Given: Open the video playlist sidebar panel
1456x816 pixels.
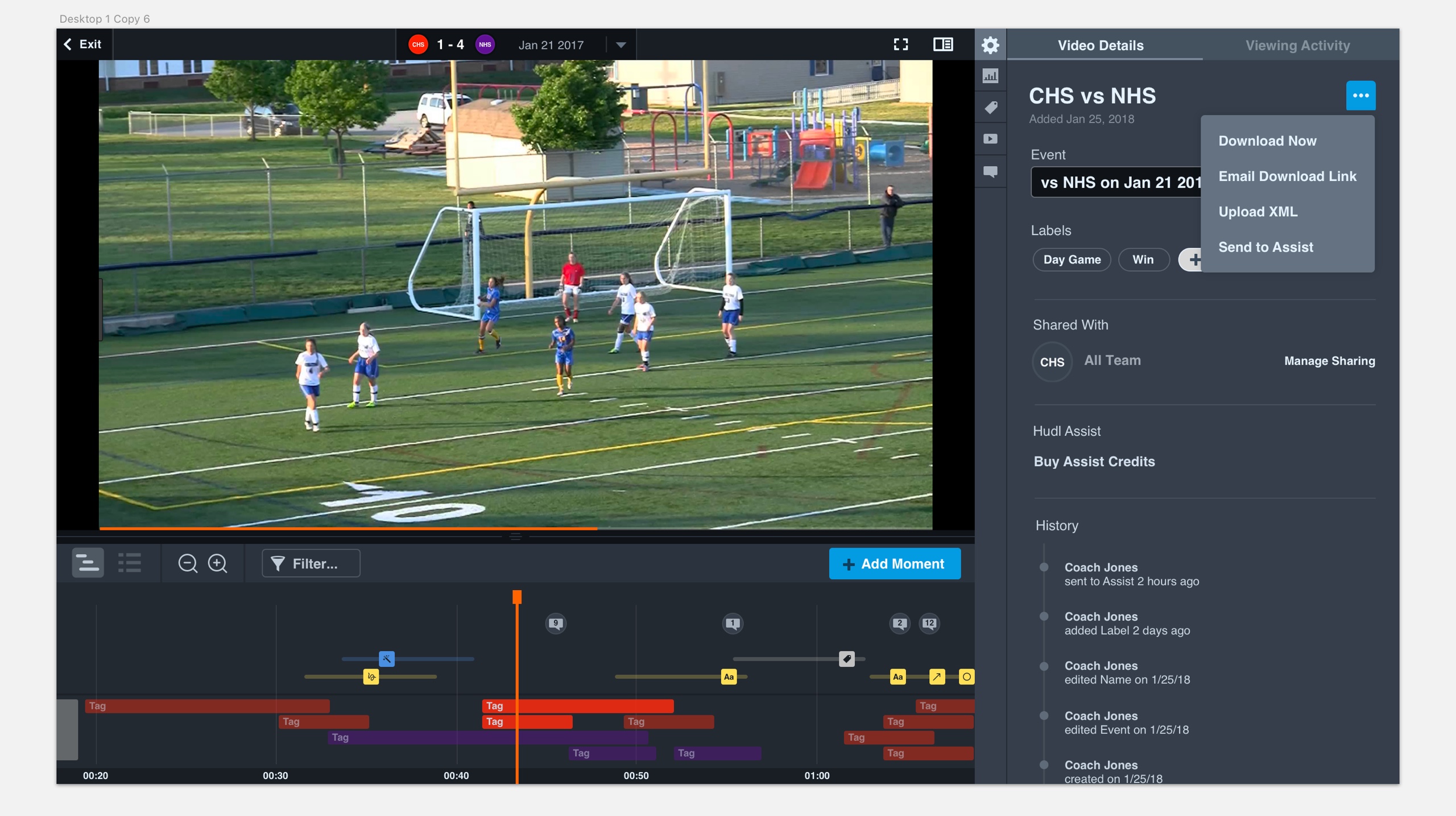Looking at the screenshot, I should coord(990,139).
